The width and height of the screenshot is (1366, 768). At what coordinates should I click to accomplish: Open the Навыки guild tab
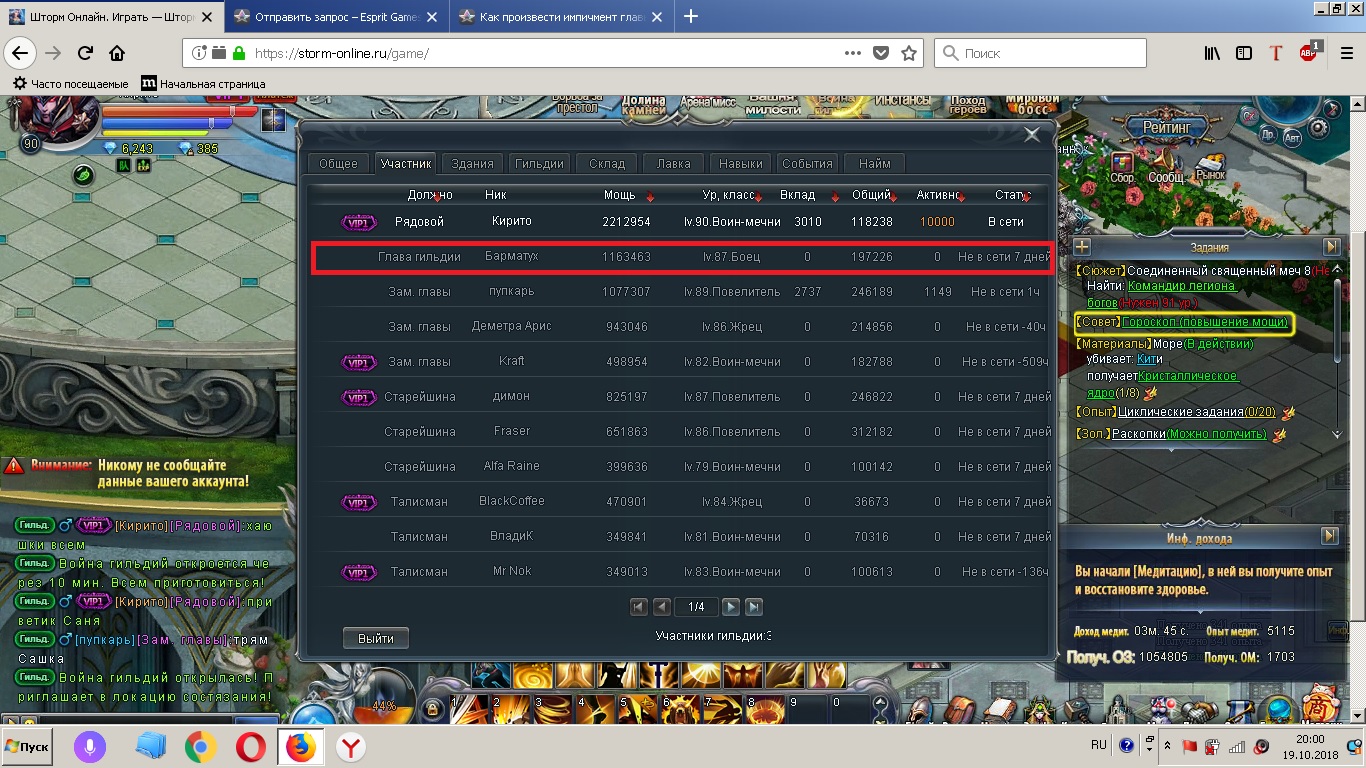[x=740, y=164]
